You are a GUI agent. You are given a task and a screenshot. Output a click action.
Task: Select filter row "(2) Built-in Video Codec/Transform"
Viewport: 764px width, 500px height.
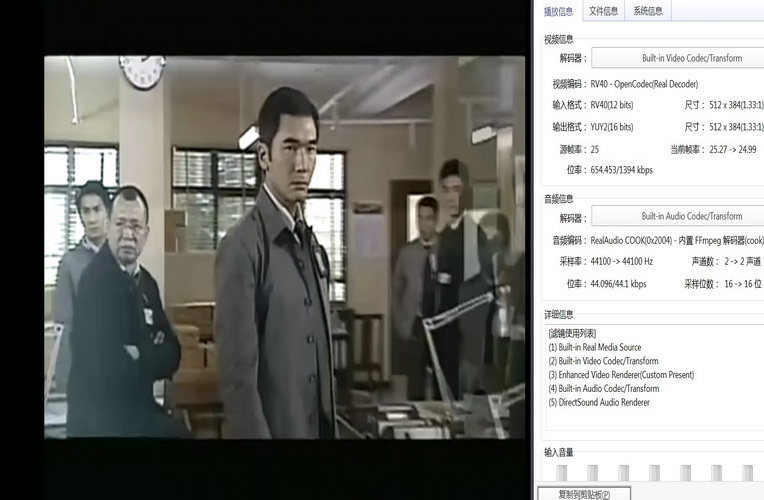pyautogui.click(x=604, y=361)
